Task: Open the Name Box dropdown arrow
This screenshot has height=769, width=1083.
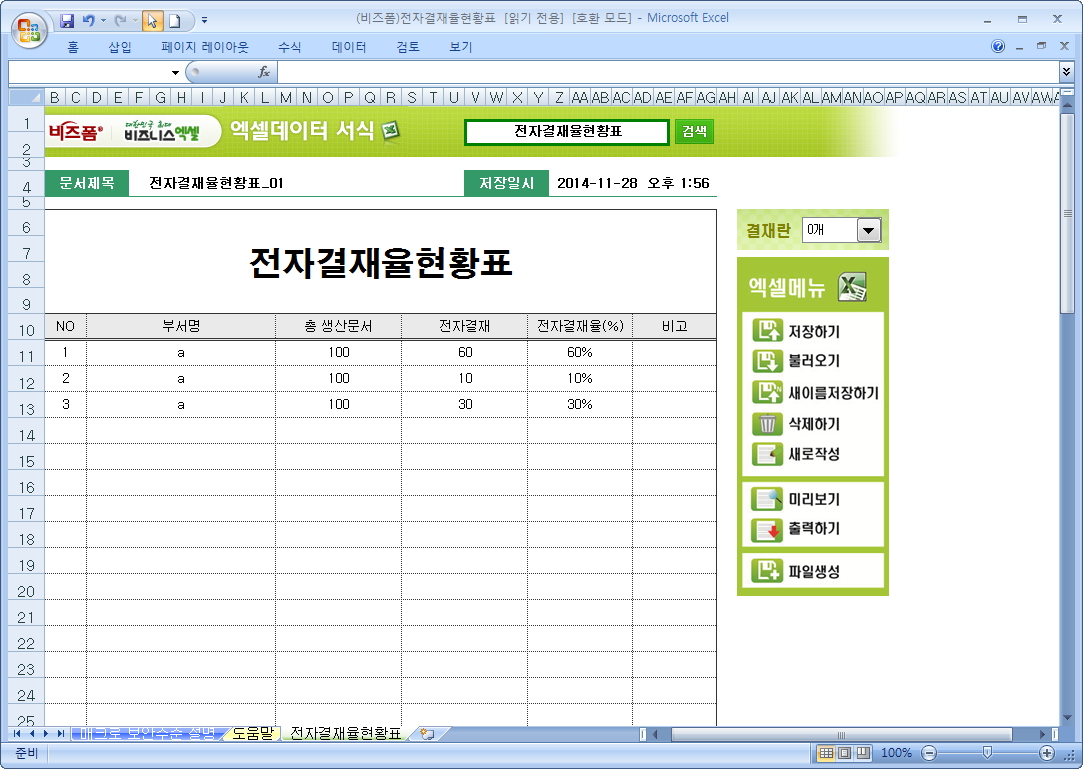Action: click(x=176, y=72)
